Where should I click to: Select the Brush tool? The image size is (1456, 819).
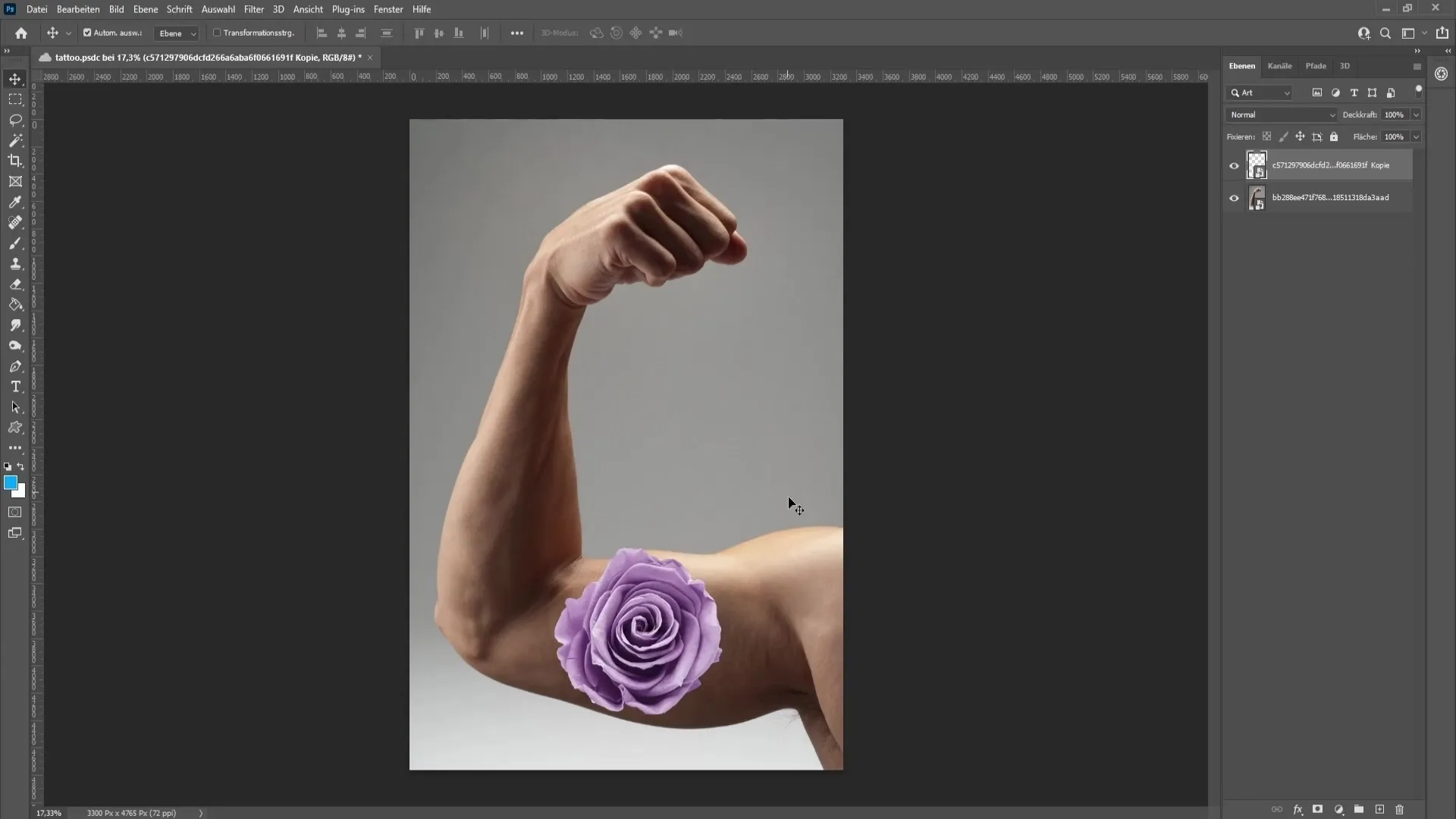click(15, 243)
